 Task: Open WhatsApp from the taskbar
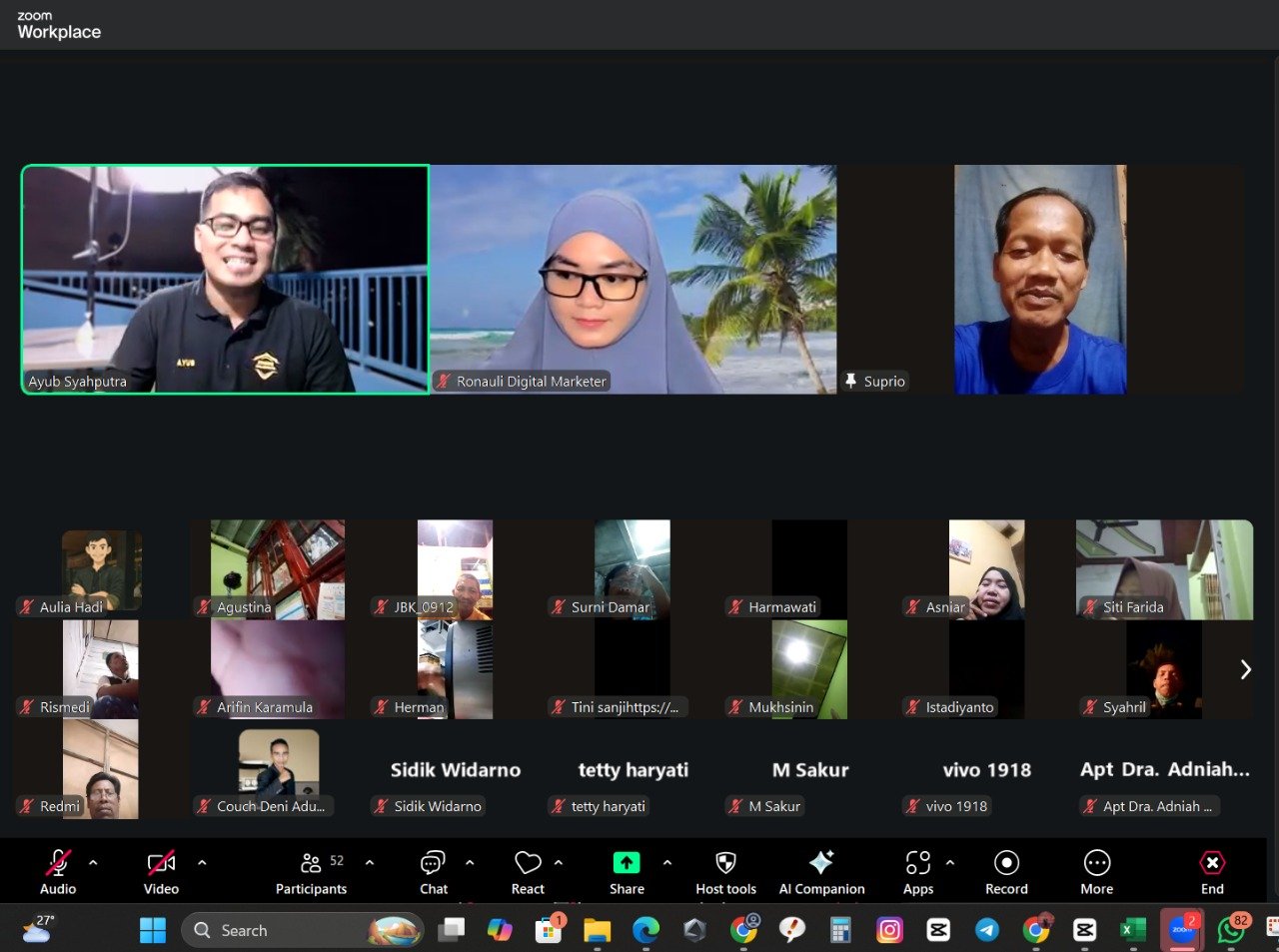click(1231, 930)
